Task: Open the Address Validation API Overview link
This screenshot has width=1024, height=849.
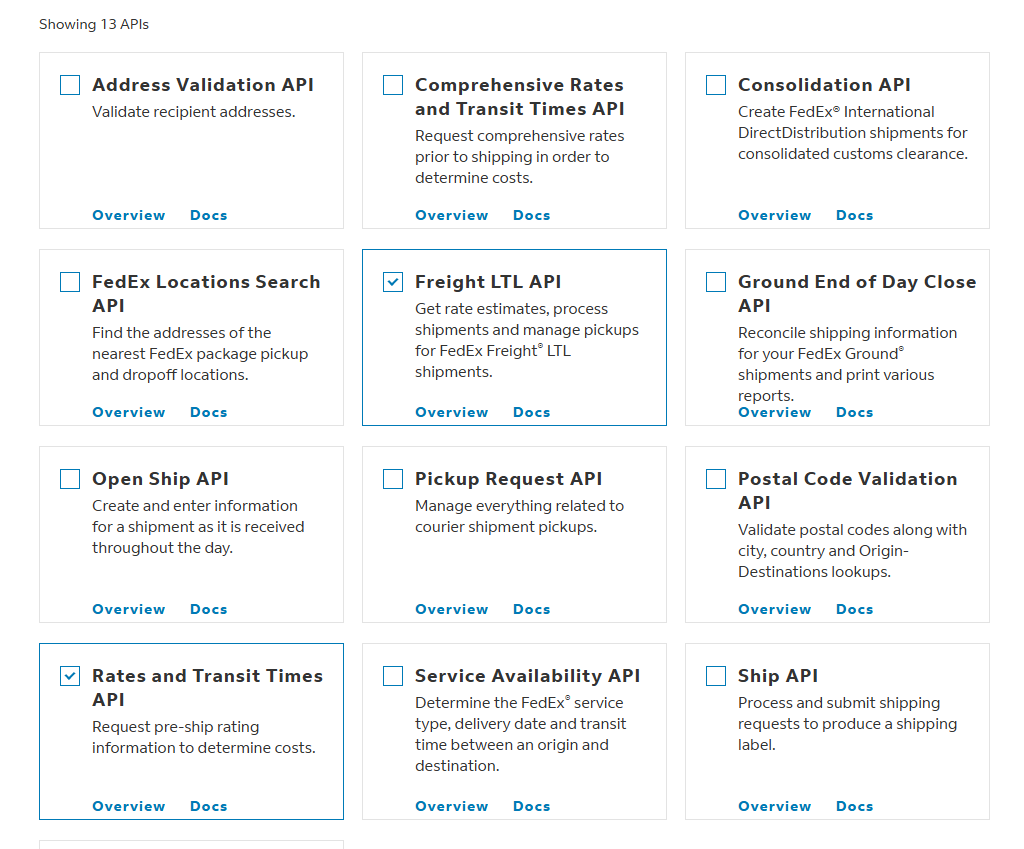Action: tap(128, 215)
